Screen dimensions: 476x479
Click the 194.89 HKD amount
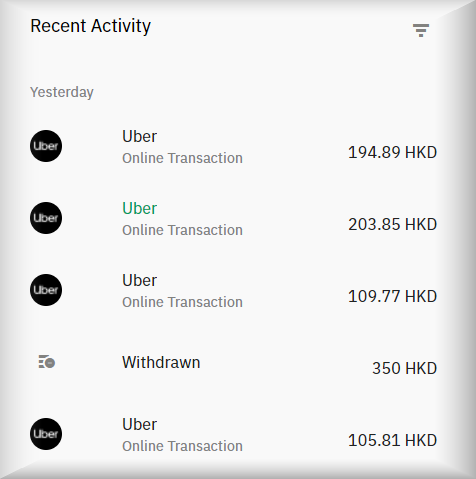coord(392,152)
